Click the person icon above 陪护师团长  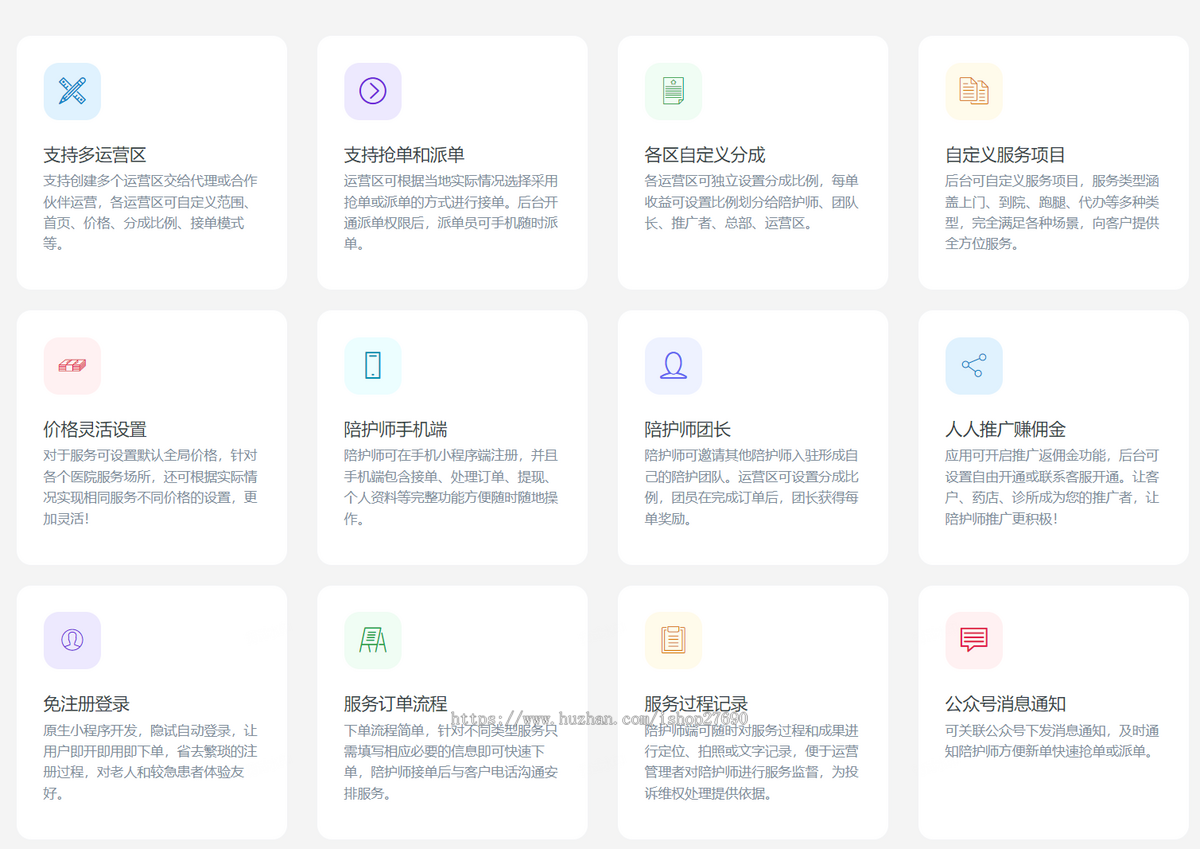tap(673, 366)
